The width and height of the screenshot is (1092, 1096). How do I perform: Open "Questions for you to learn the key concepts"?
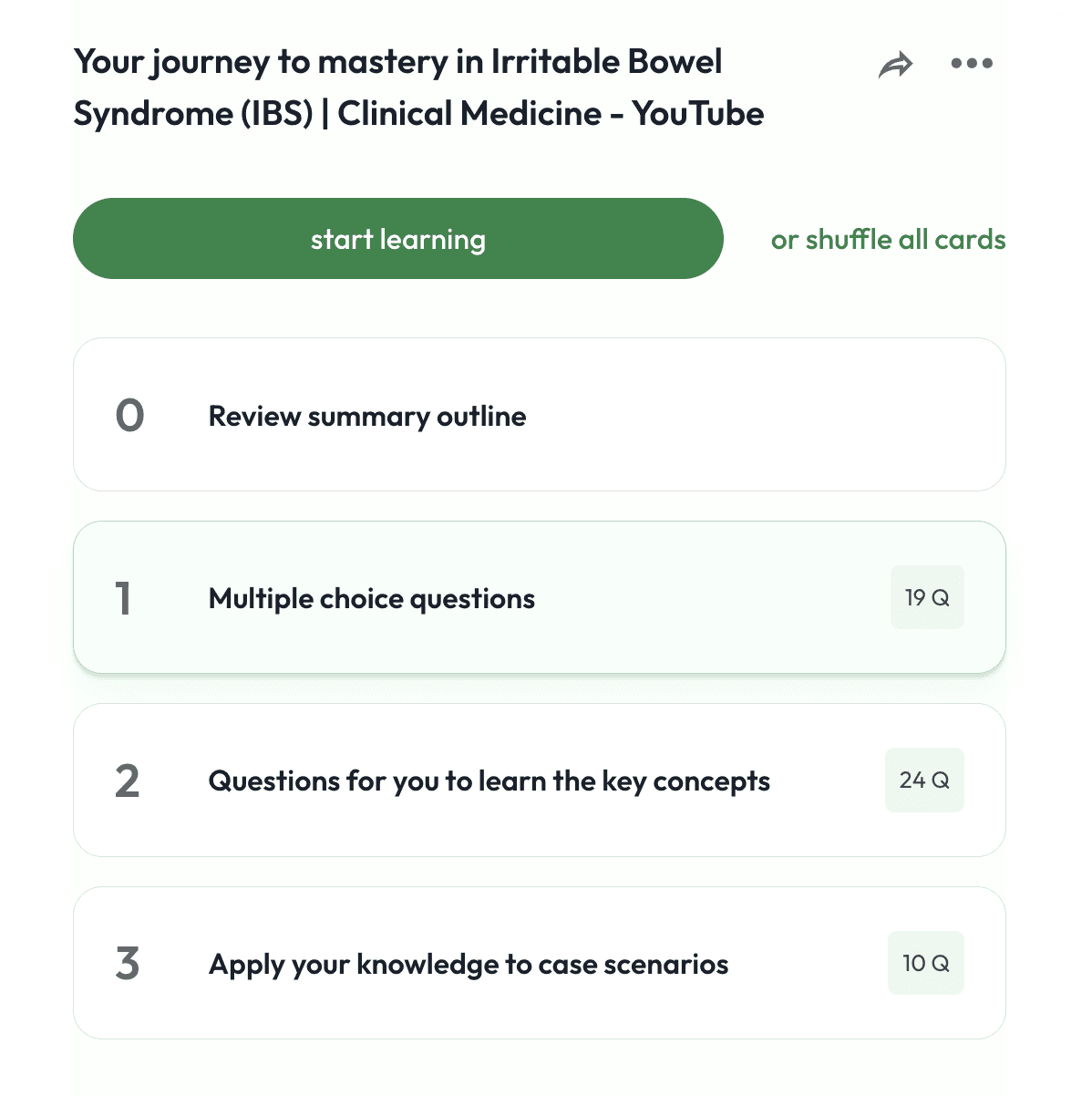pos(489,781)
